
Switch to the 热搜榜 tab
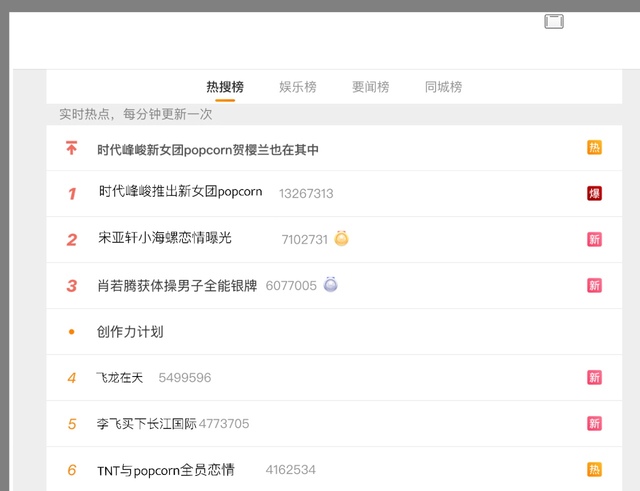(225, 87)
